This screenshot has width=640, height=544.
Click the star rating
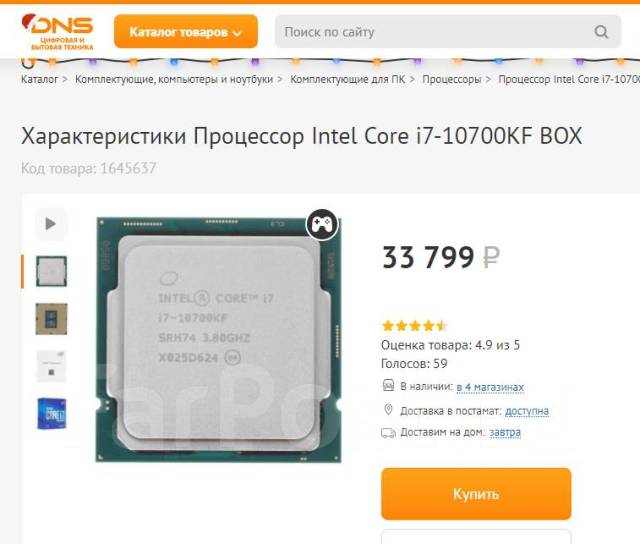tap(414, 326)
